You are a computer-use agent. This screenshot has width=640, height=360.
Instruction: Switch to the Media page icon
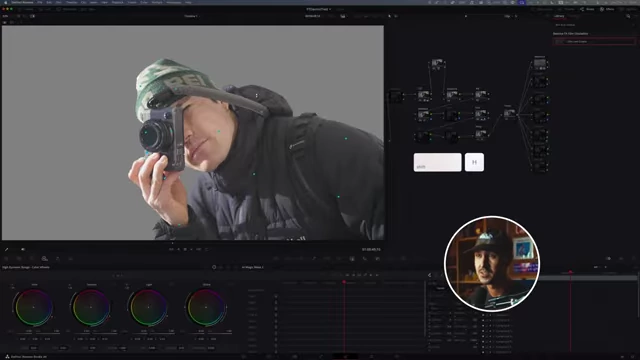244,357
